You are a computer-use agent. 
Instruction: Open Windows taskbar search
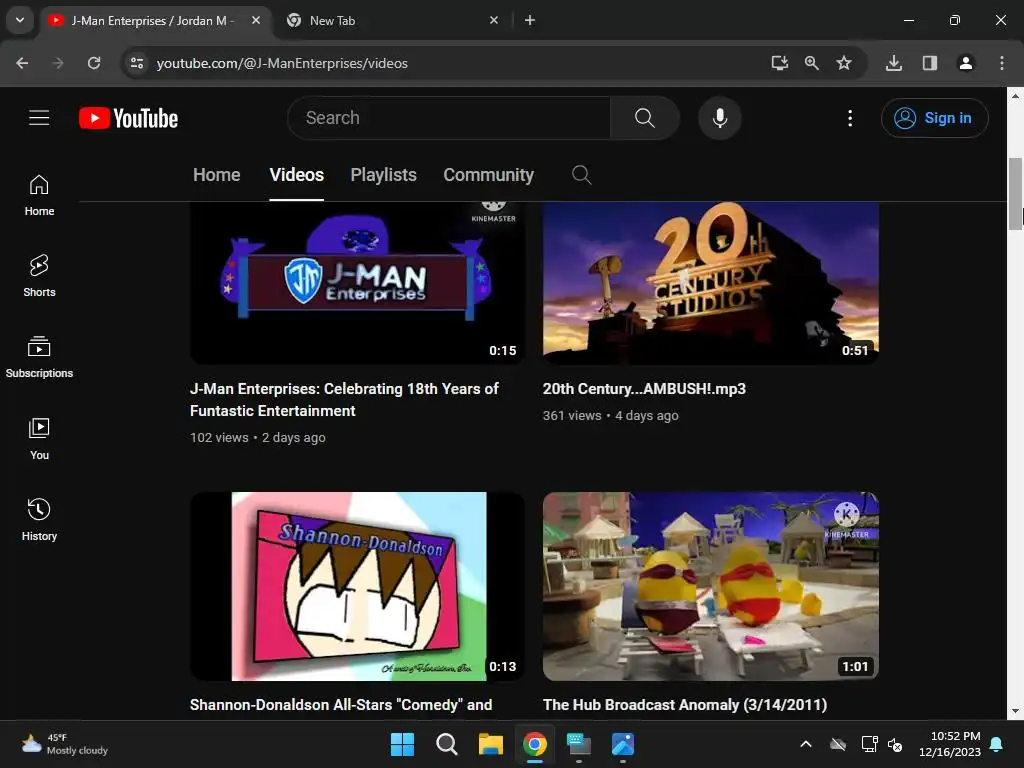(447, 744)
